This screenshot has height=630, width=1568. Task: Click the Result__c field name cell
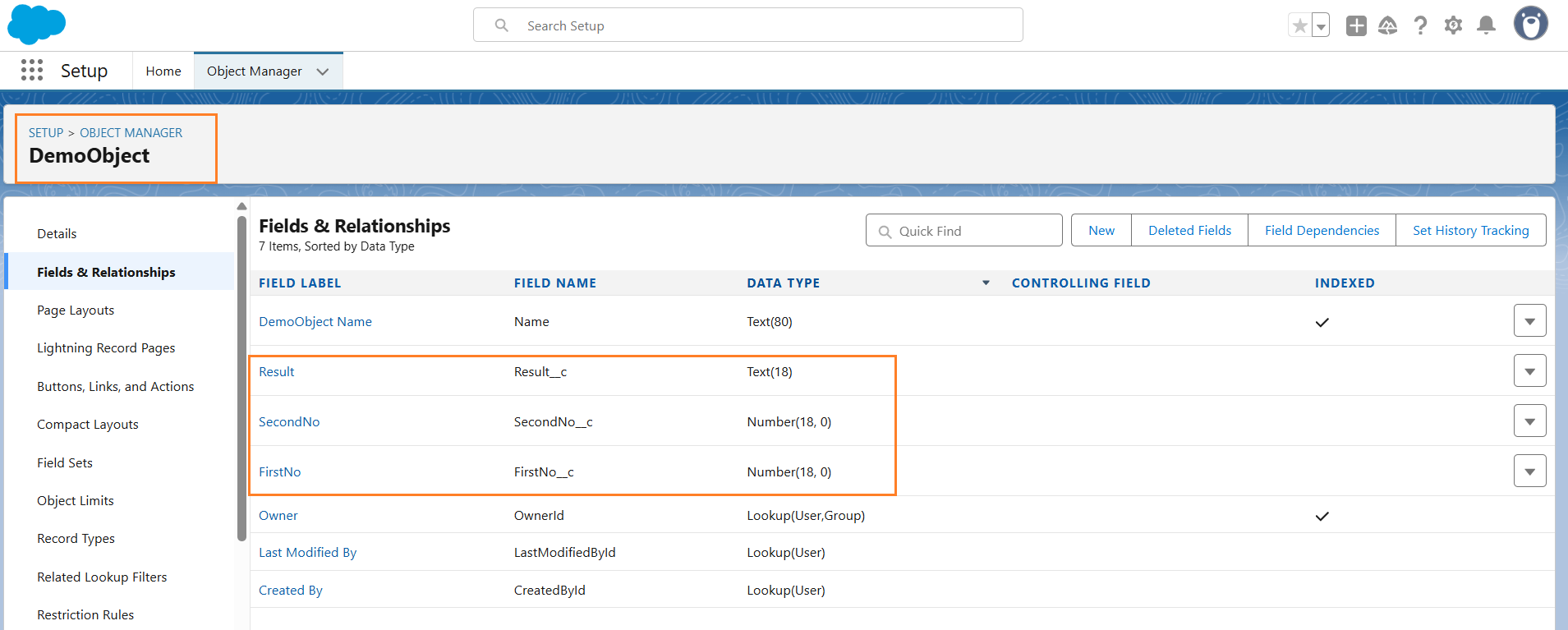click(x=540, y=372)
